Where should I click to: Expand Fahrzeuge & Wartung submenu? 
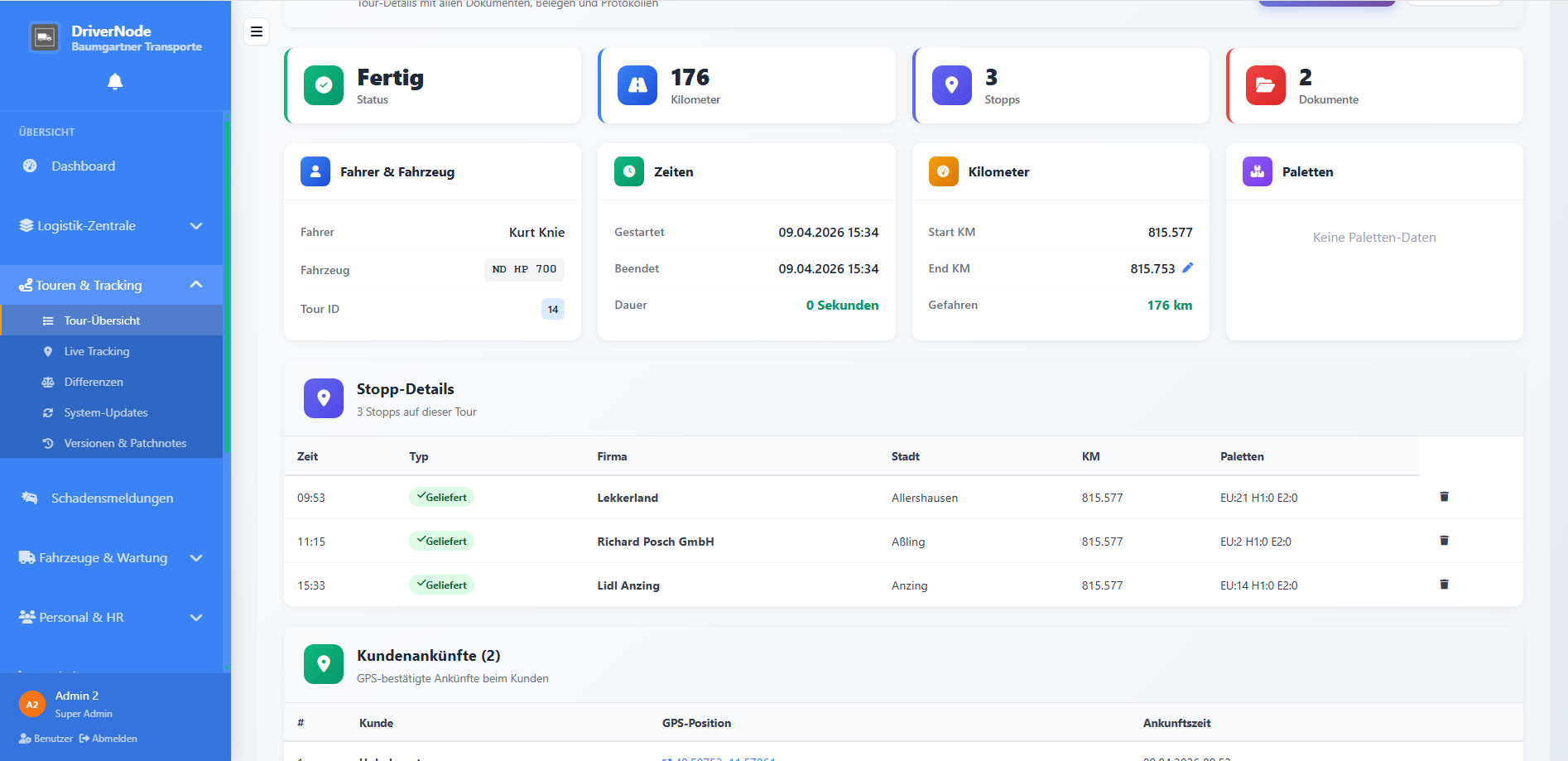111,558
